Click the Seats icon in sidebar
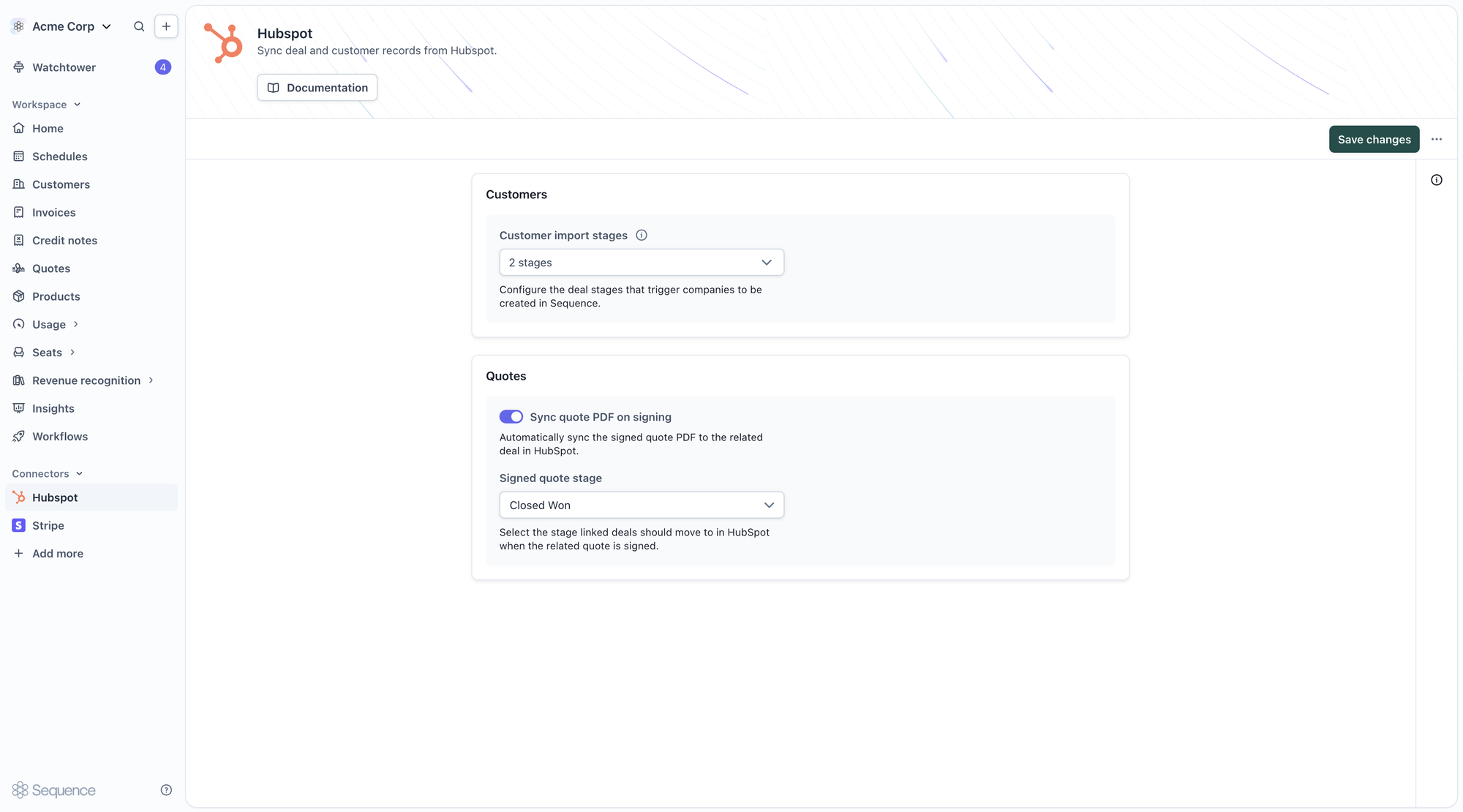Image resolution: width=1463 pixels, height=812 pixels. (19, 353)
